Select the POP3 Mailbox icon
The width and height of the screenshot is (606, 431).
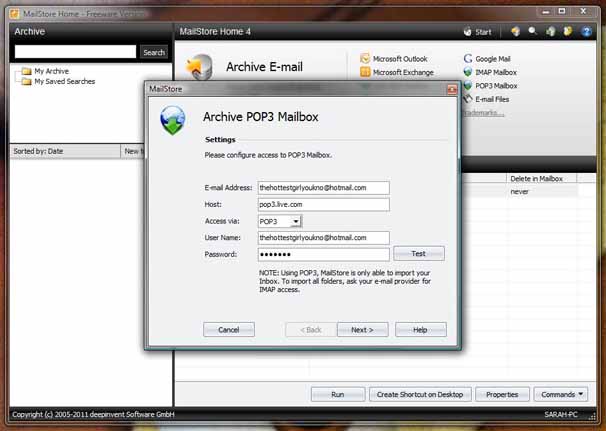point(468,85)
